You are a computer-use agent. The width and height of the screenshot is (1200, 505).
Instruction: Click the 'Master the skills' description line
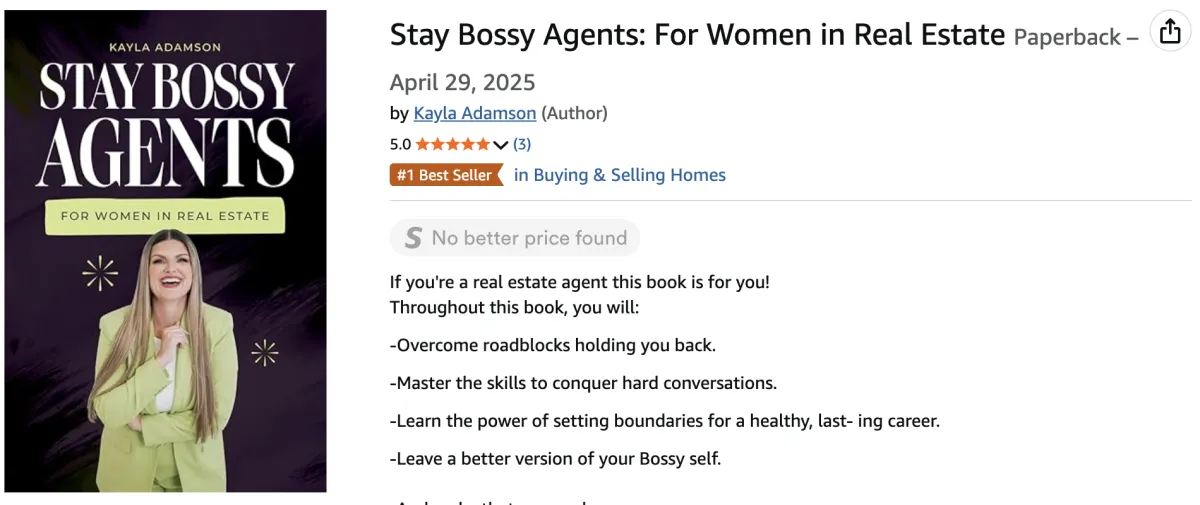pos(583,382)
